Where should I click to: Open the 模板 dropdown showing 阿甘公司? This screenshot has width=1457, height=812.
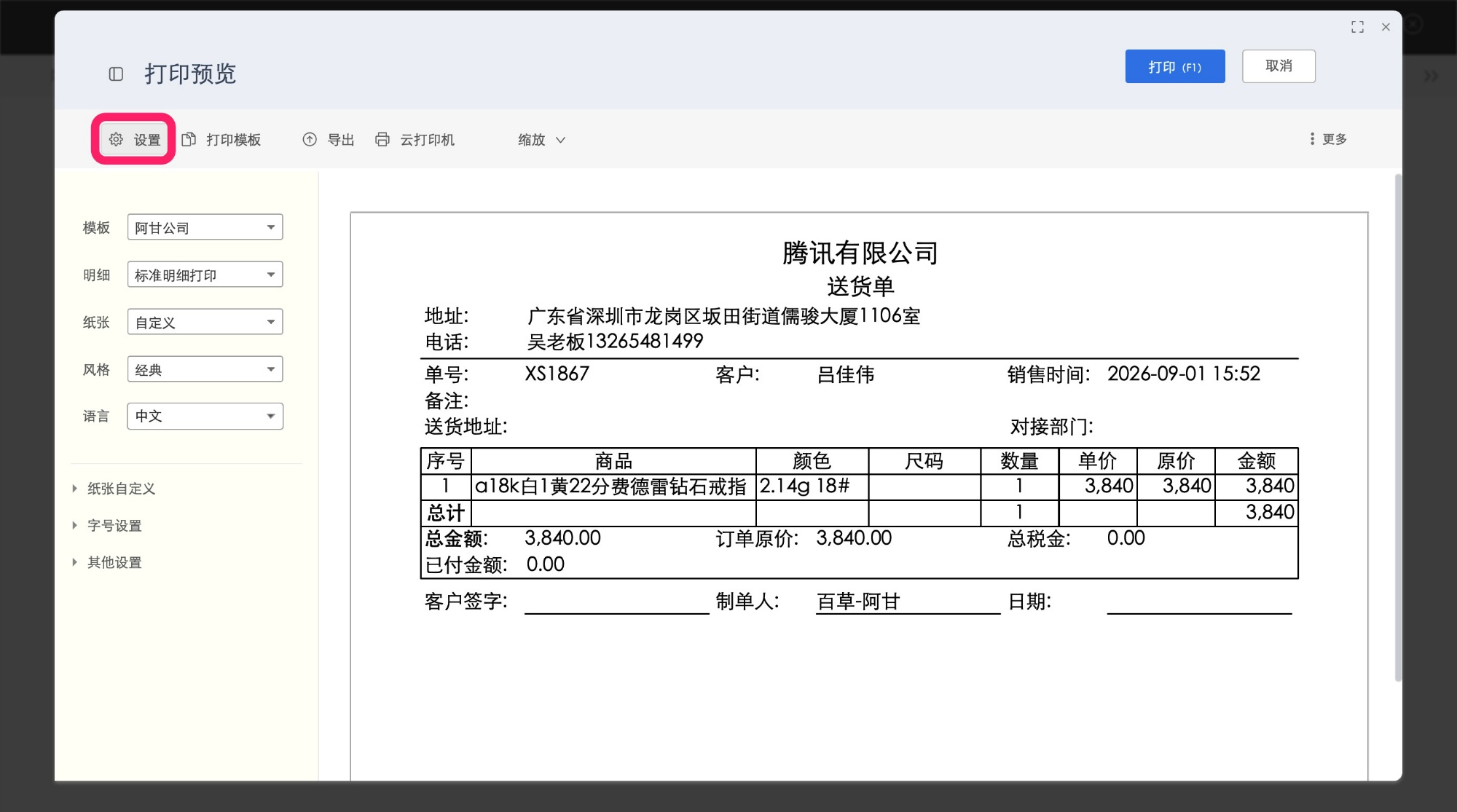point(205,227)
